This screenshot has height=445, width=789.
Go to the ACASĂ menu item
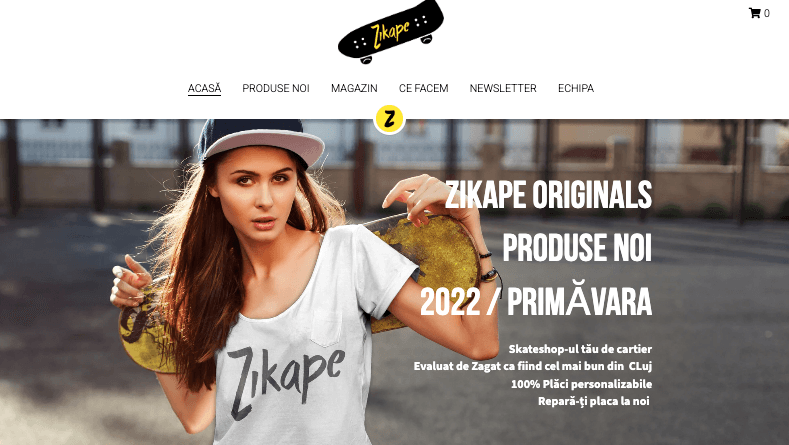(204, 88)
